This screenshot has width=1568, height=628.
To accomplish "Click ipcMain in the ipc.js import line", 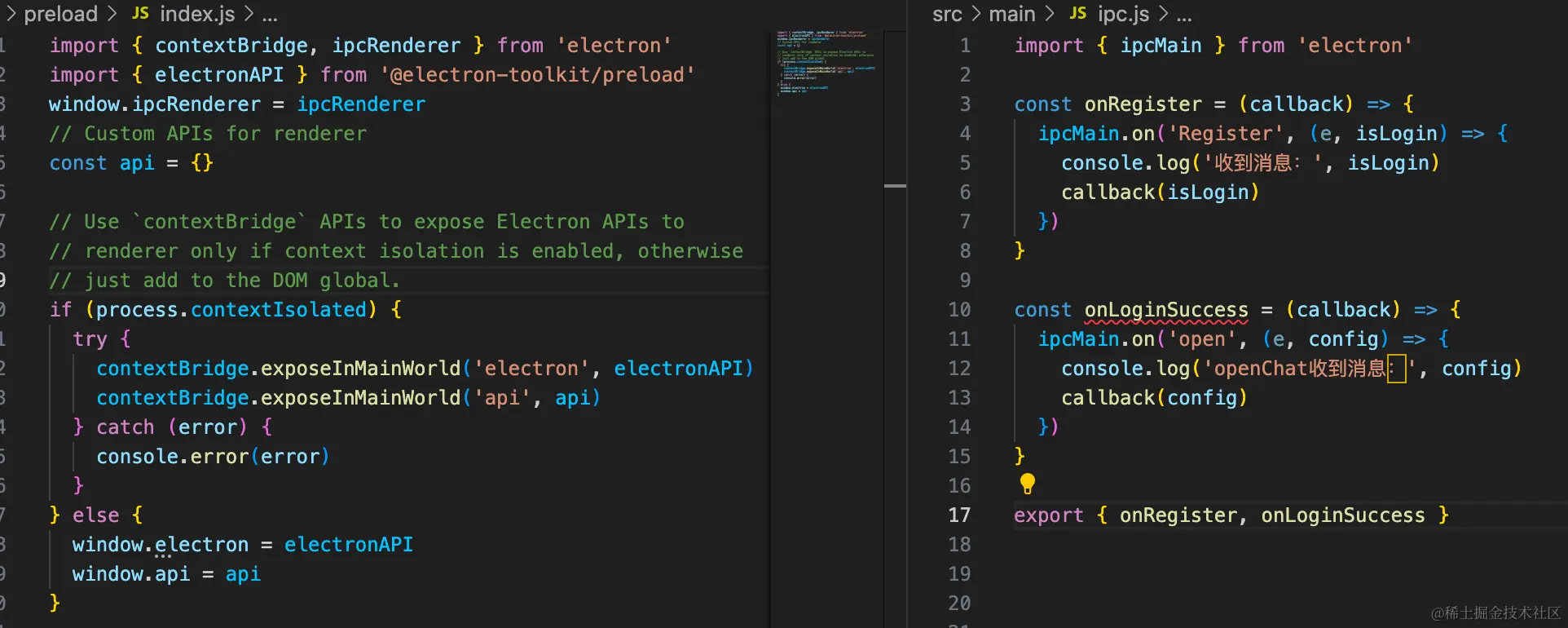I will (x=1161, y=46).
